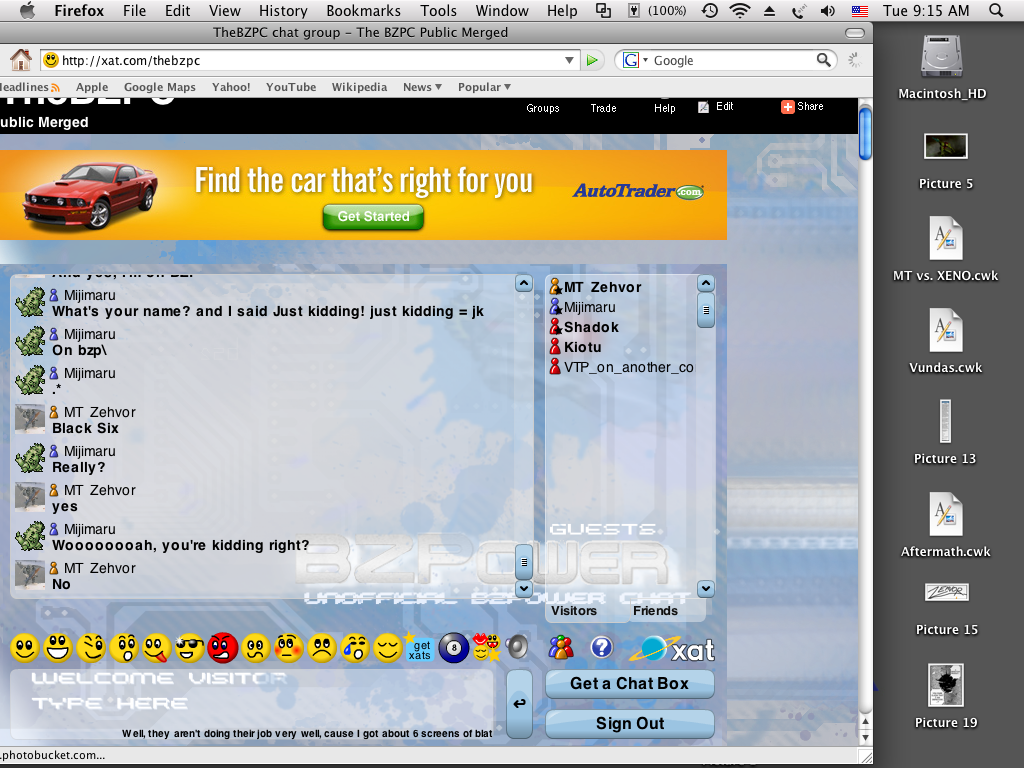Click the group of people icon
1024x768 pixels.
coord(561,647)
